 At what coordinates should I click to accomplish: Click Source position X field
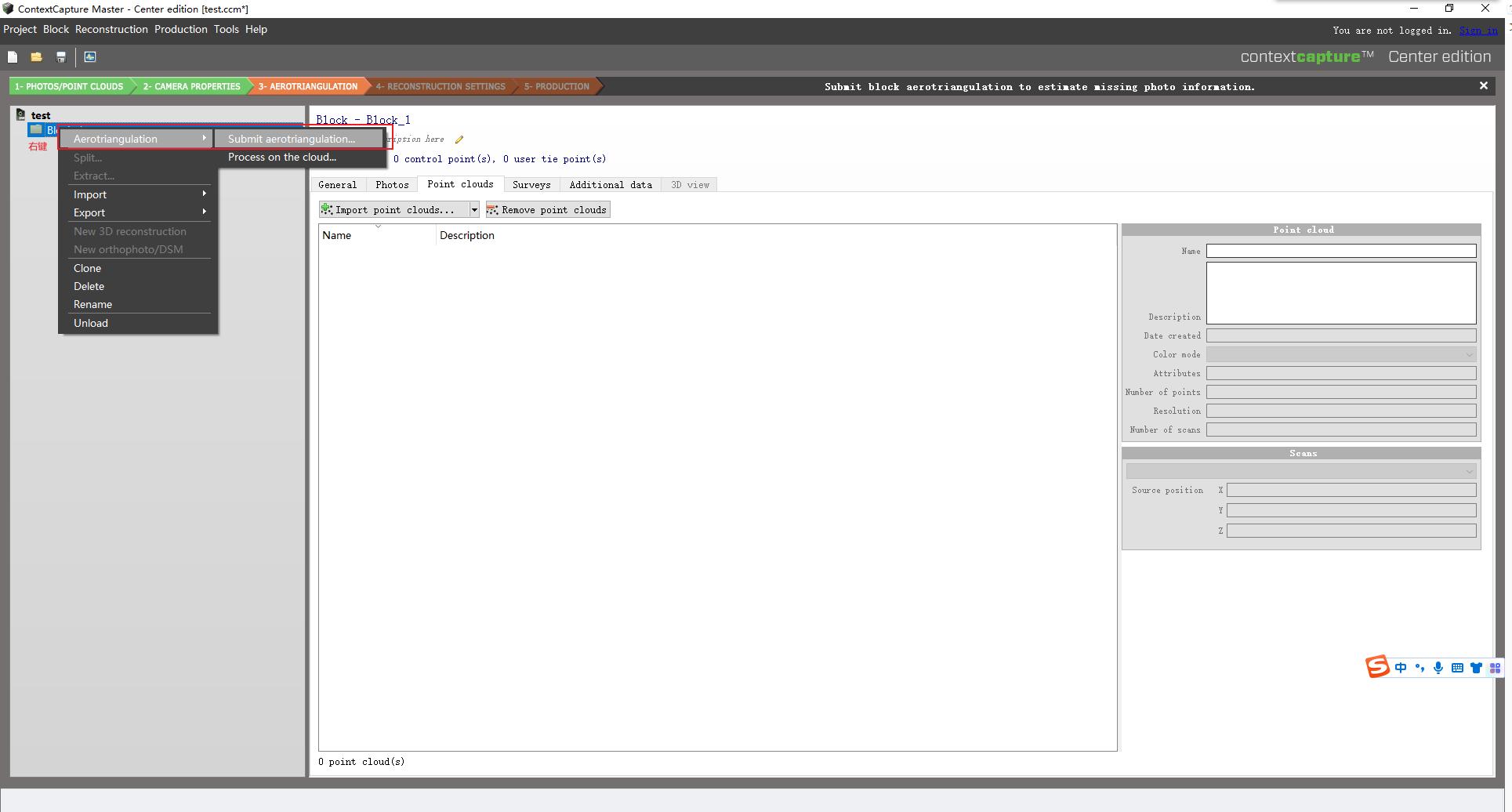[x=1351, y=490]
